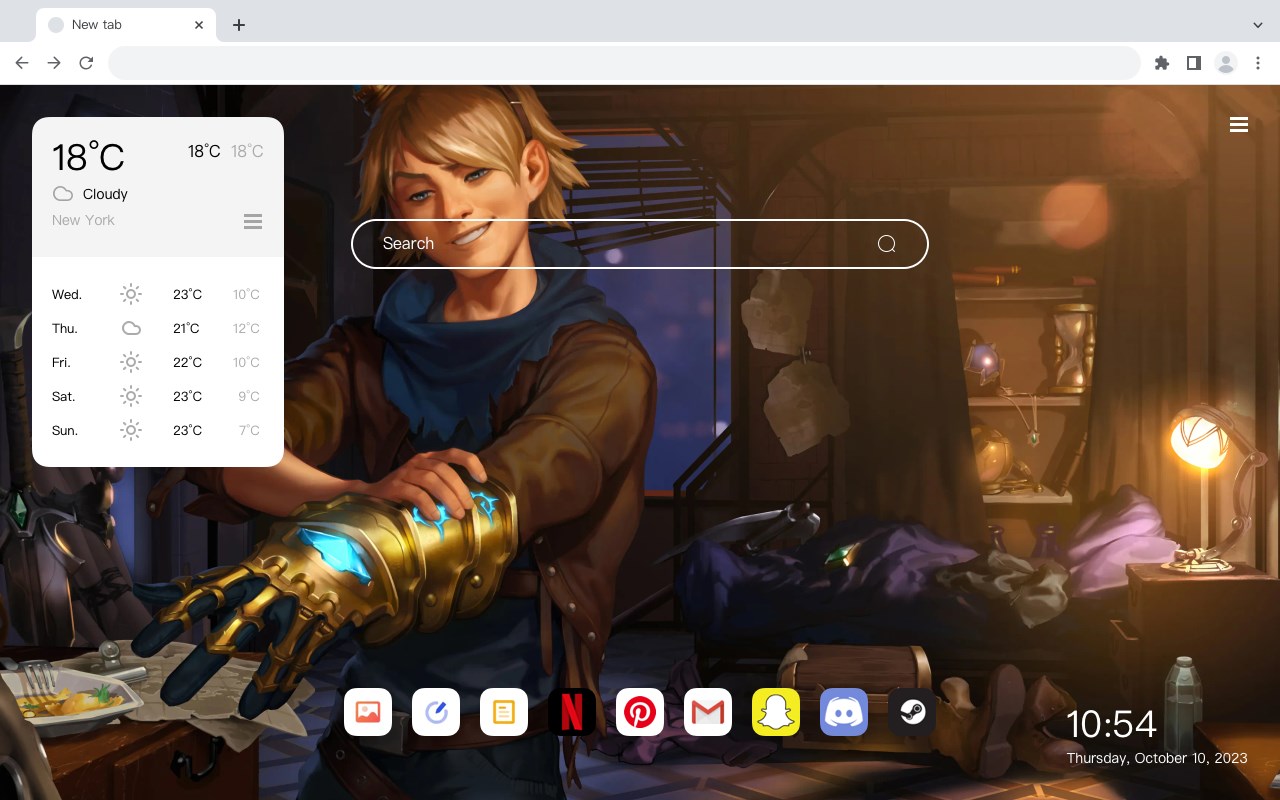
Task: Click the date Thursday, October 10, 2023
Action: (1157, 758)
